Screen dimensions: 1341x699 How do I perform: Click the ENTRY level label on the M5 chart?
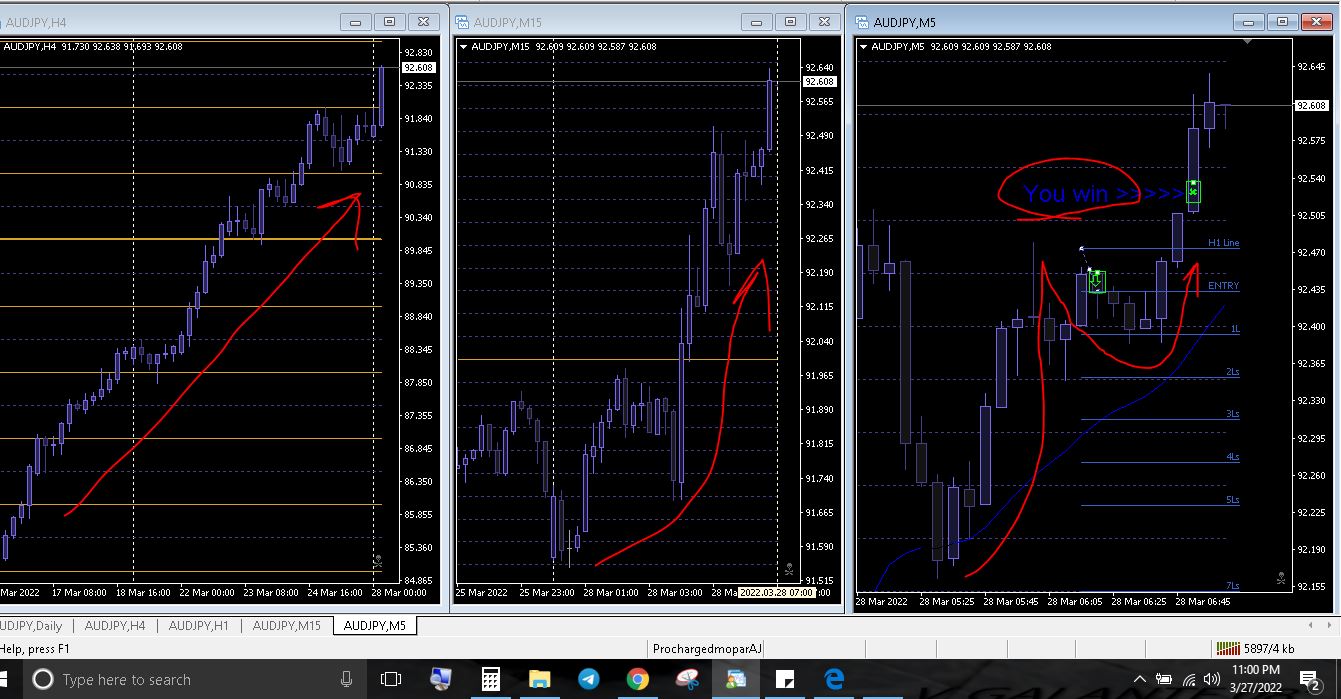[x=1223, y=286]
